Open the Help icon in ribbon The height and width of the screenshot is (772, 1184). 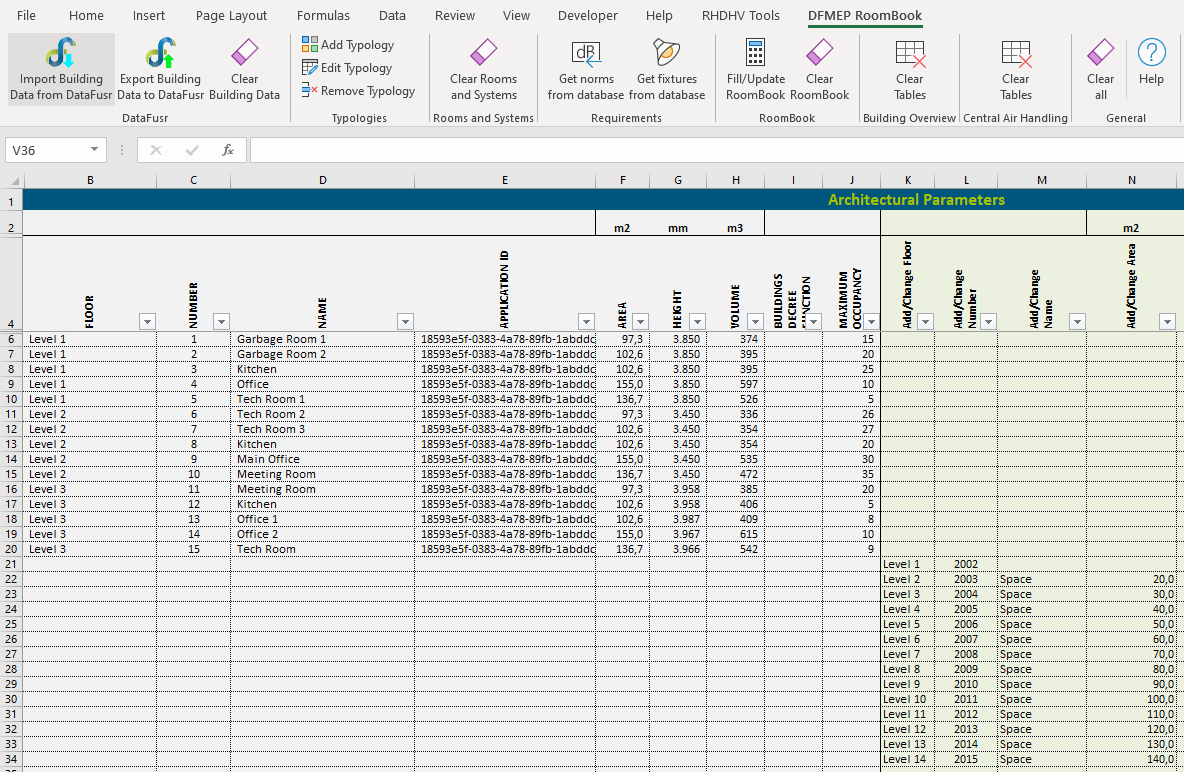pos(1151,54)
